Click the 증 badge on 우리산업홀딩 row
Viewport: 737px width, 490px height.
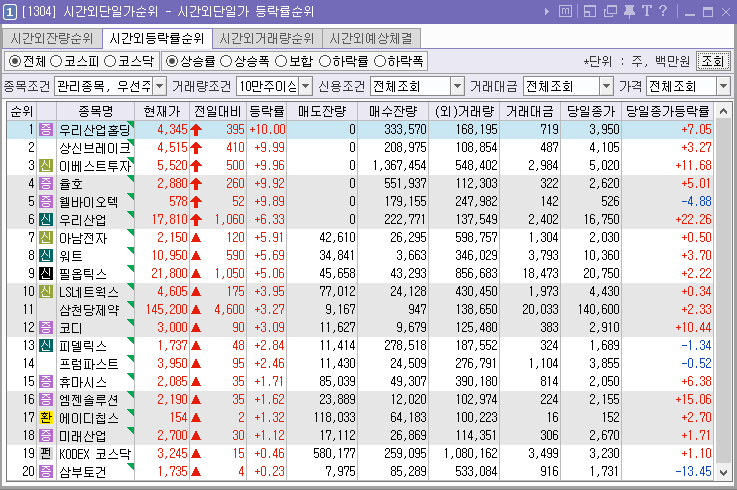coord(46,129)
